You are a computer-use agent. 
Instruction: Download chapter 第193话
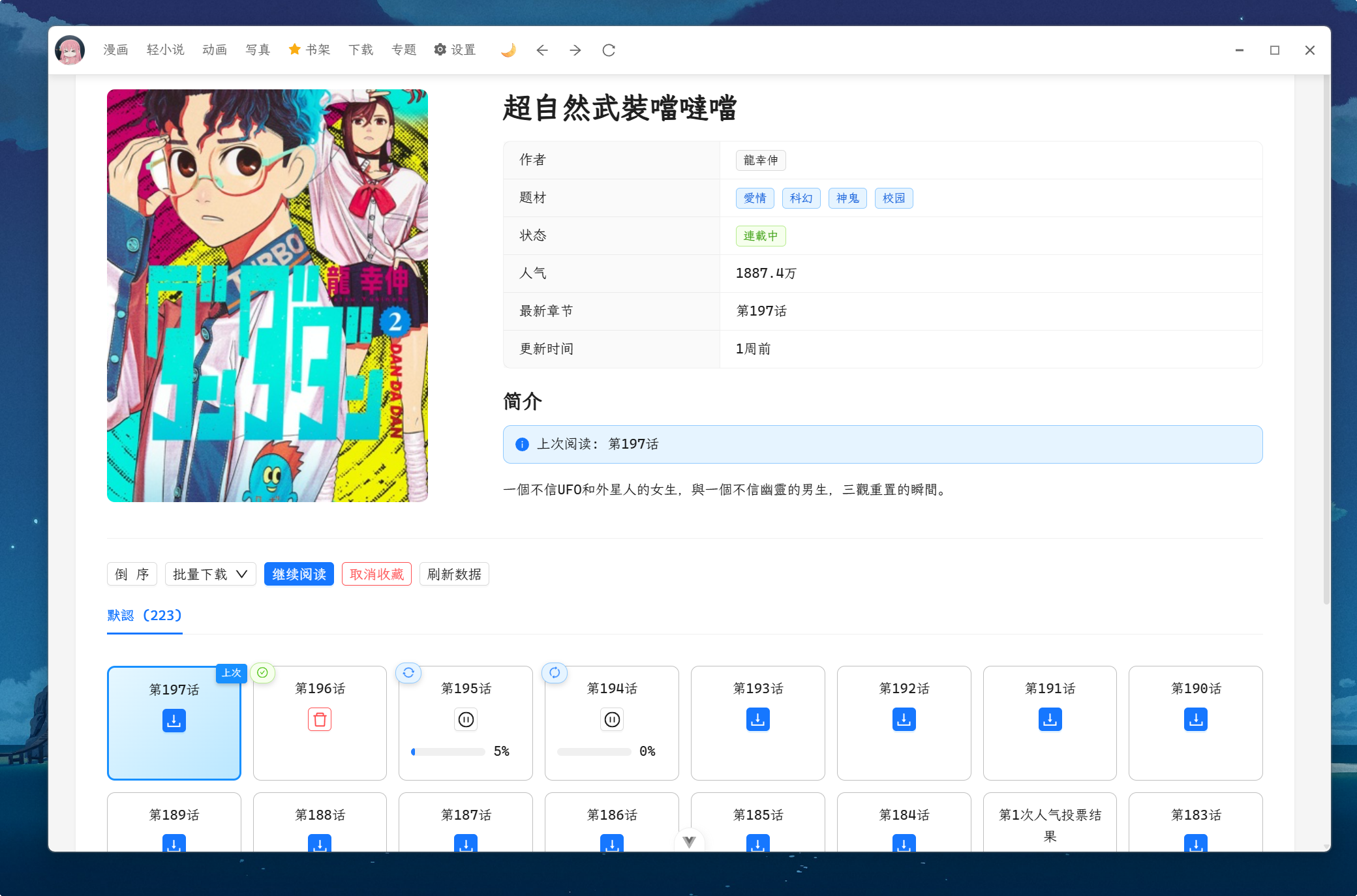point(757,719)
